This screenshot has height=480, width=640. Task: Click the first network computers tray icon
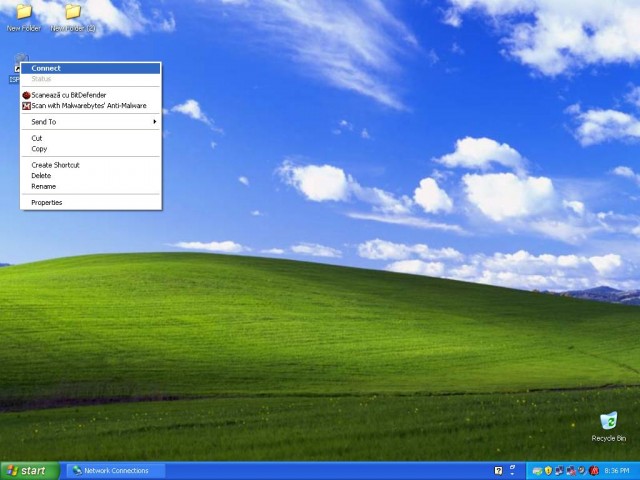[x=559, y=471]
